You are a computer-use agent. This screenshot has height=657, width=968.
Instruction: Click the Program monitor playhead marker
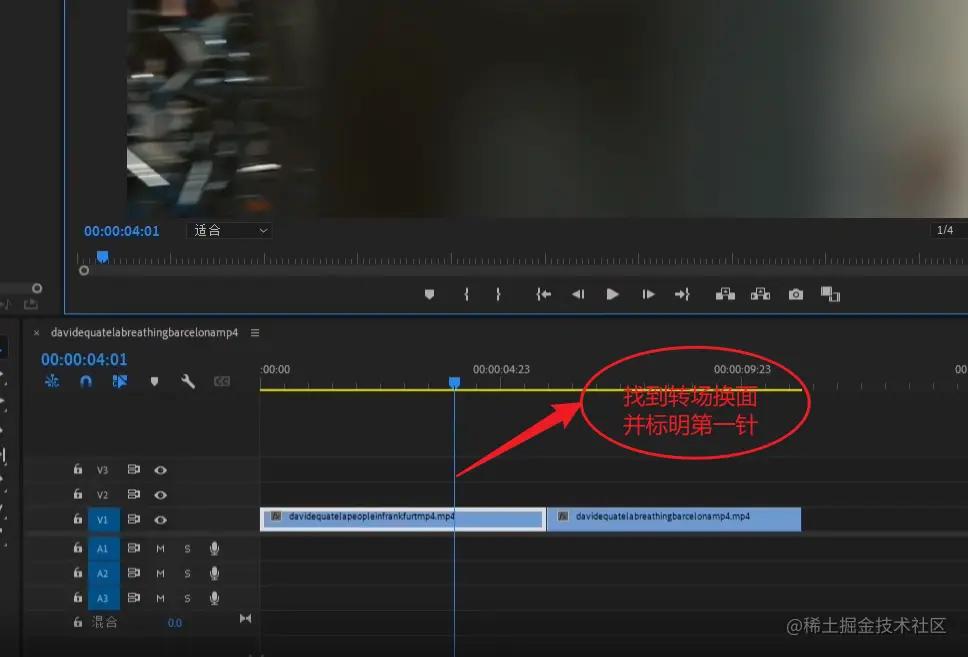[x=102, y=256]
